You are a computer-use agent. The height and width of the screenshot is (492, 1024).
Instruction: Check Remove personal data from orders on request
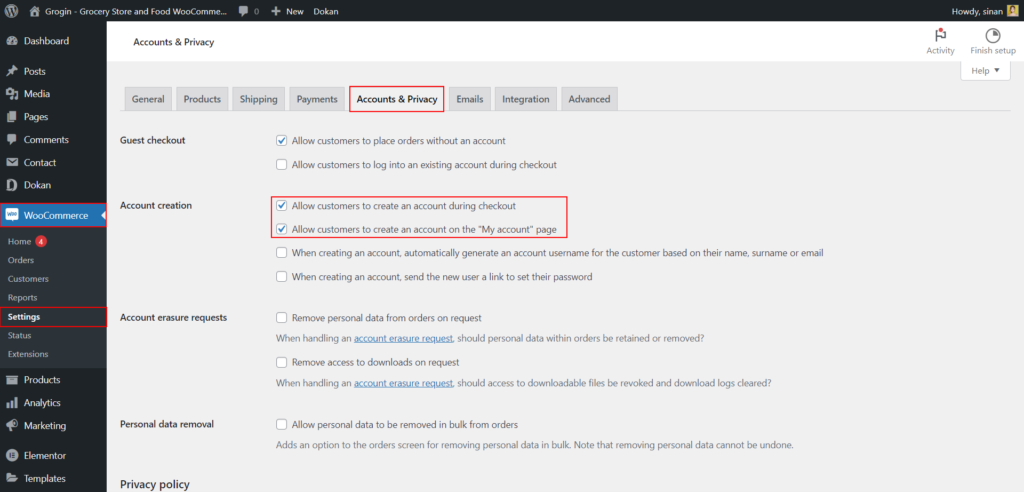pyautogui.click(x=281, y=318)
